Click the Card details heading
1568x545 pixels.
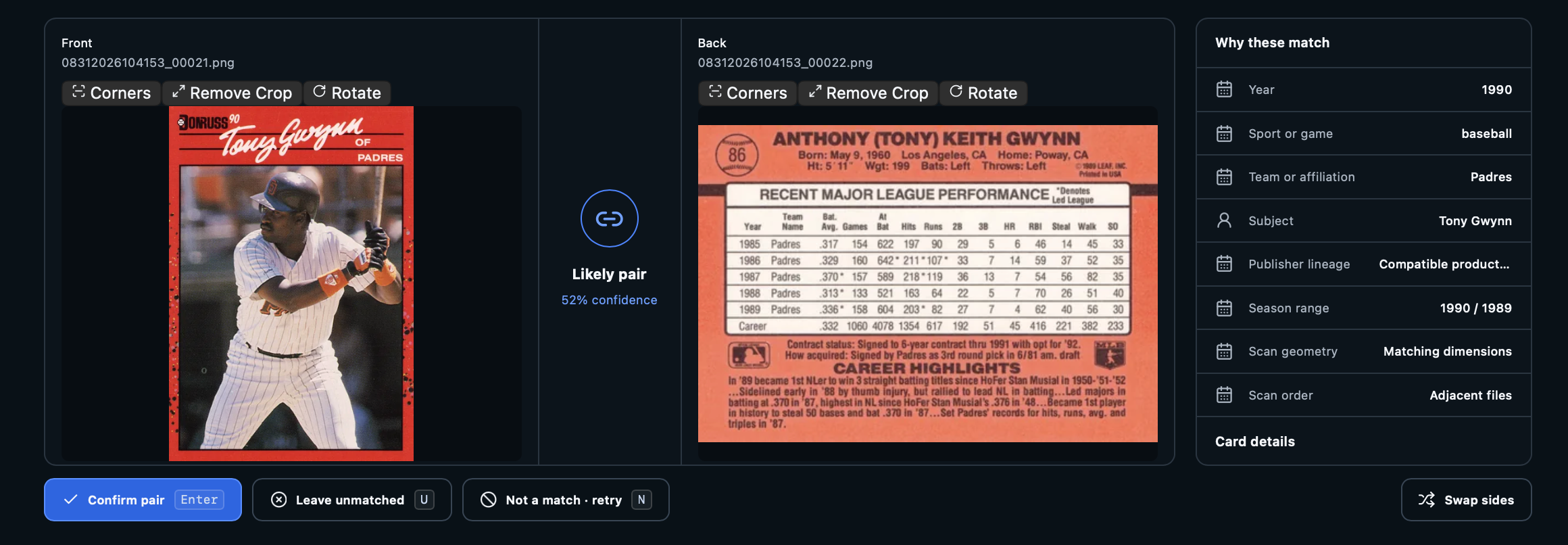1255,442
